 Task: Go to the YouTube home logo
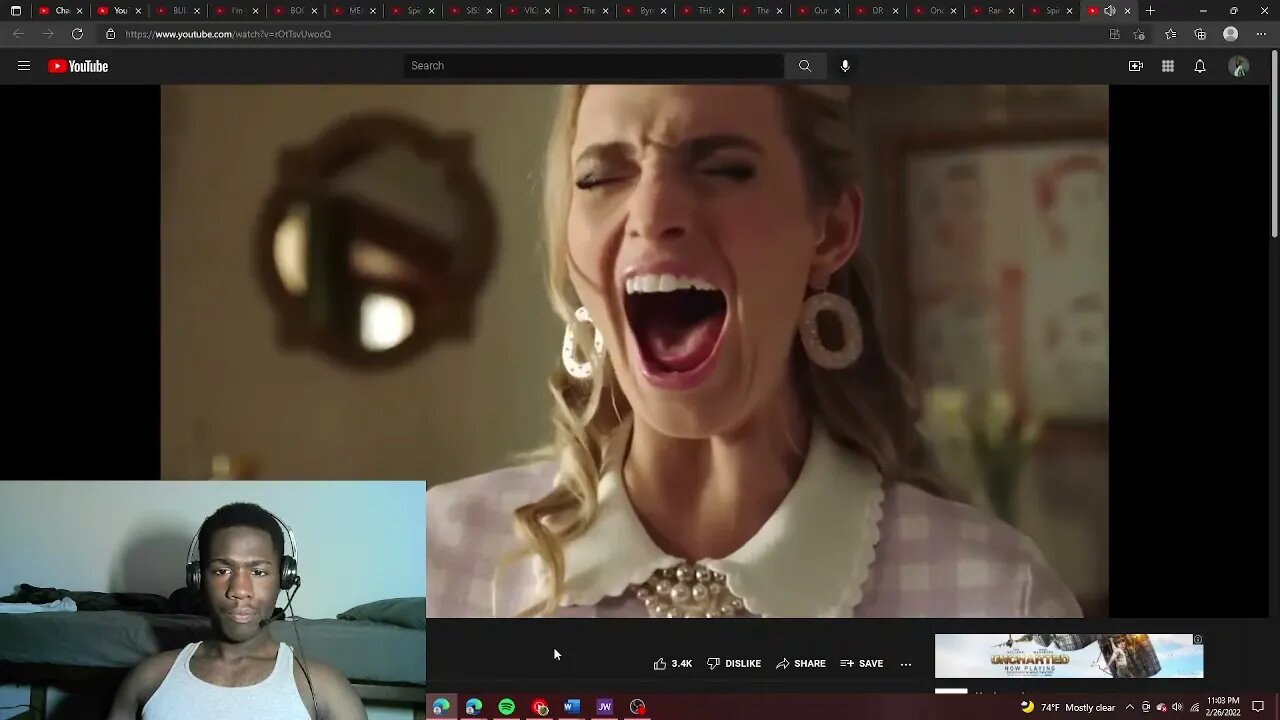78,66
